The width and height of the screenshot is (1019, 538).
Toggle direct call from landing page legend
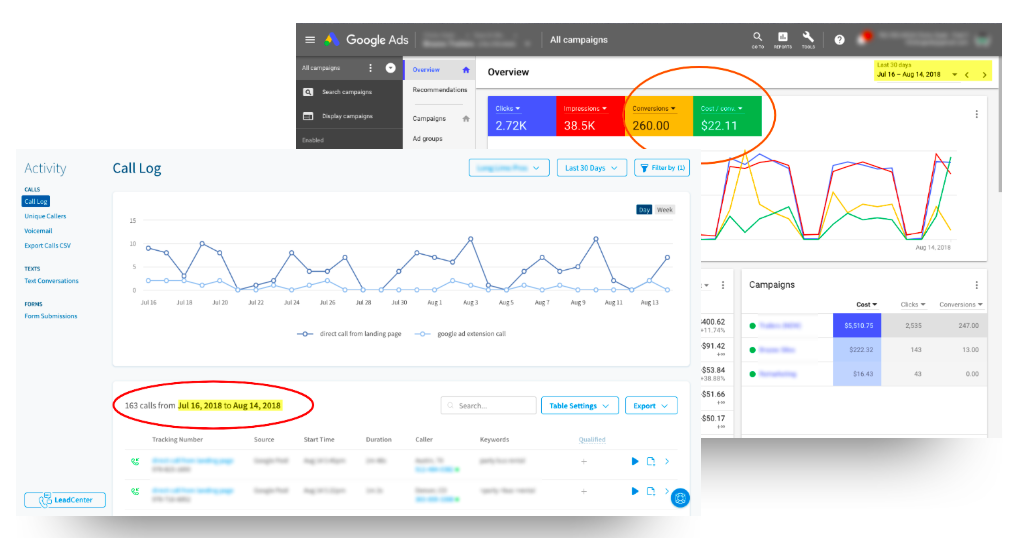pos(348,333)
